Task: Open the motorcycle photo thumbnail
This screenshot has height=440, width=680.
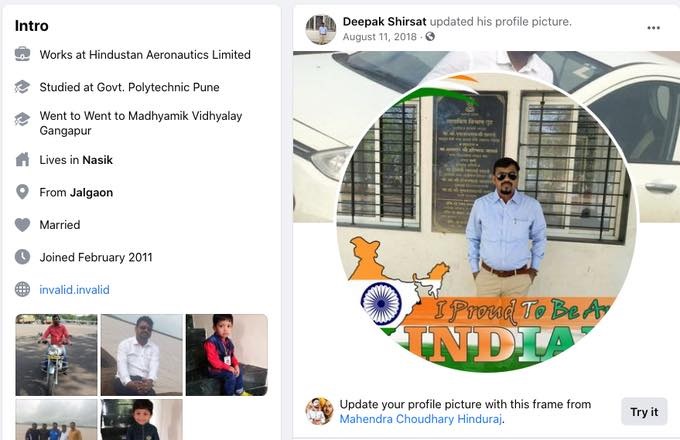Action: [56, 355]
